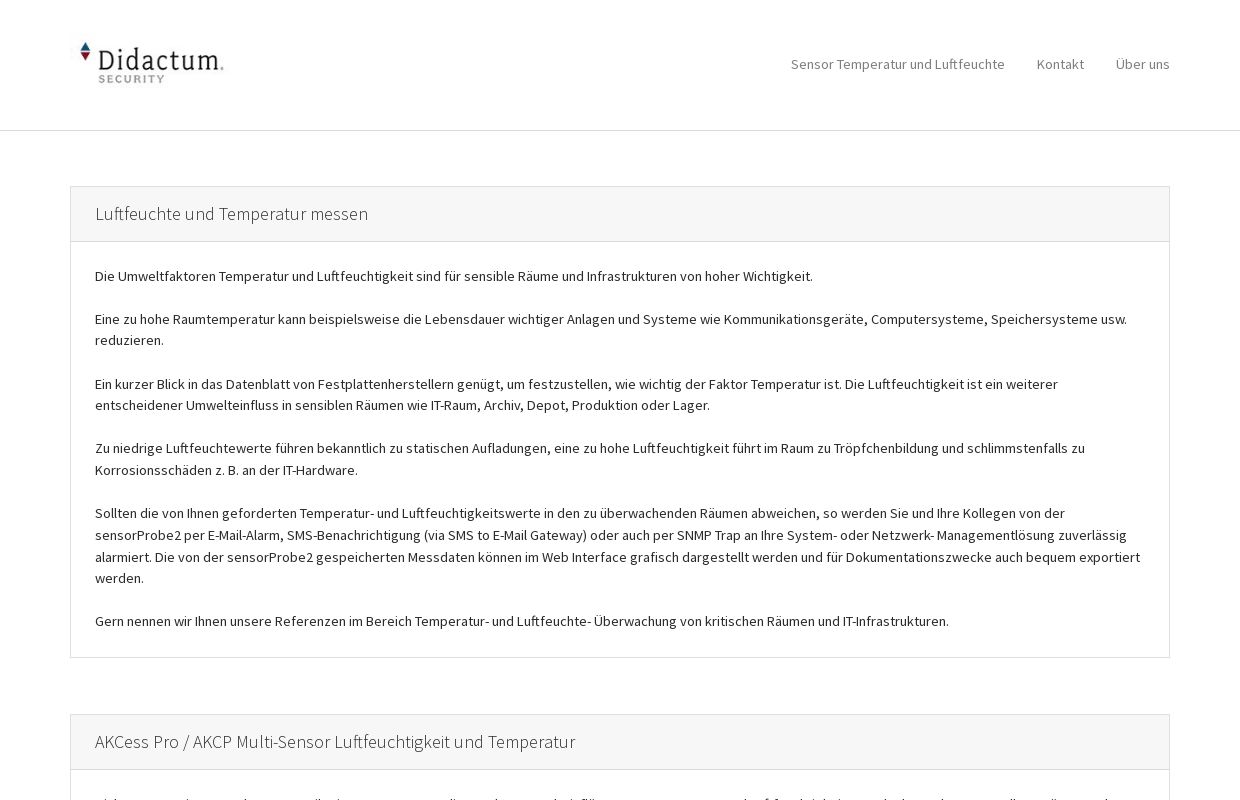Click the paragraph mentioning sensorProbe2 alarms
This screenshot has width=1240, height=800.
click(617, 545)
